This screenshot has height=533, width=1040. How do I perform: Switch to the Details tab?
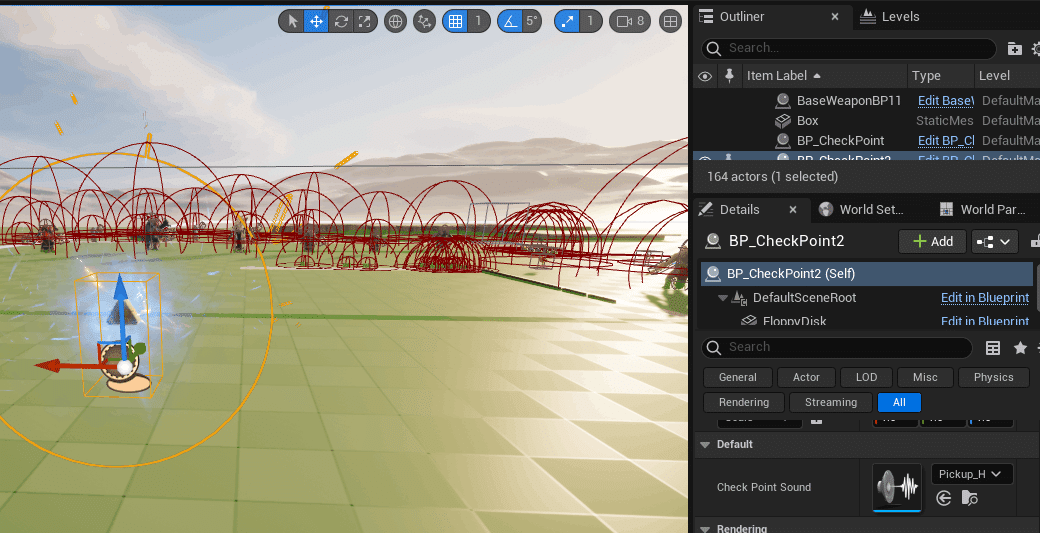(739, 209)
